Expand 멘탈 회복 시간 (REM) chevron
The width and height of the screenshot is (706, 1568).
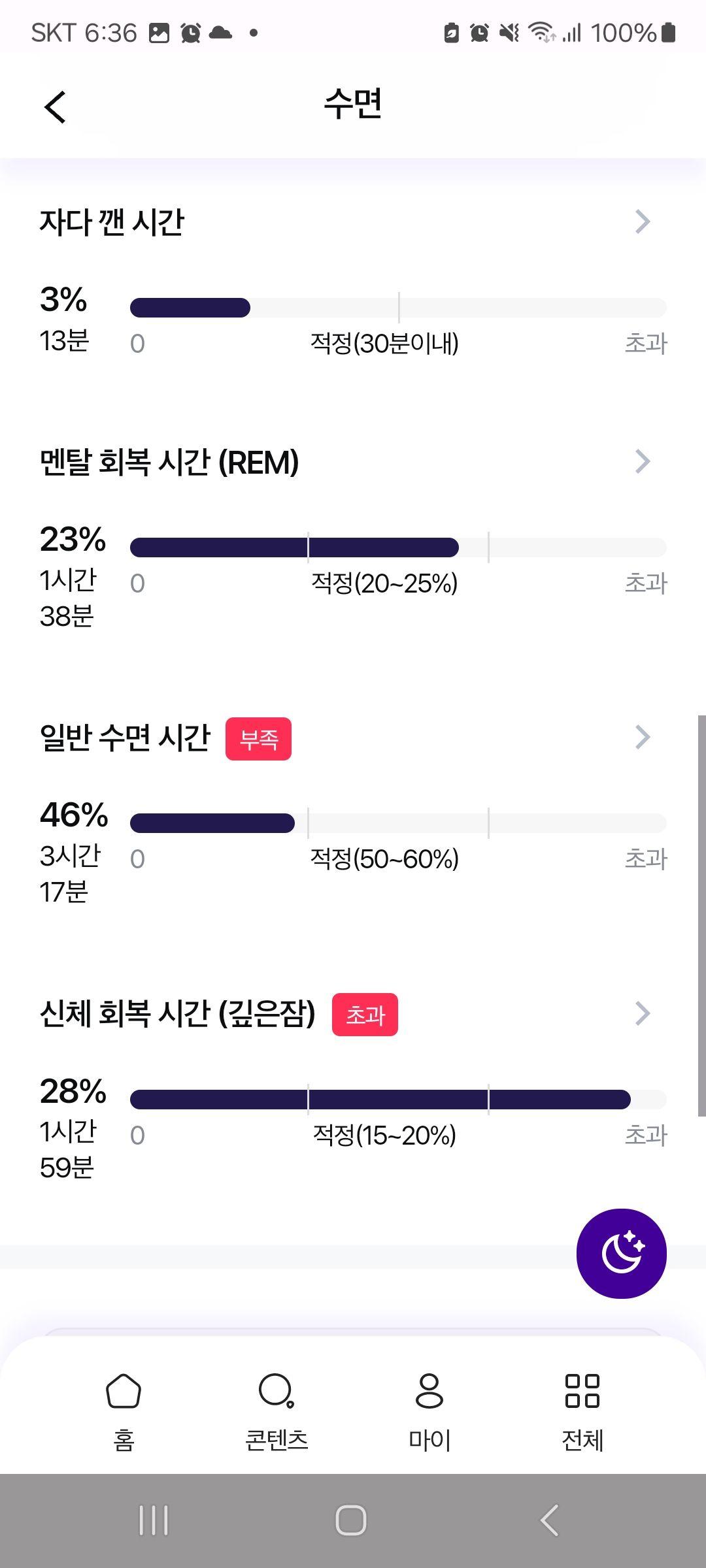643,461
